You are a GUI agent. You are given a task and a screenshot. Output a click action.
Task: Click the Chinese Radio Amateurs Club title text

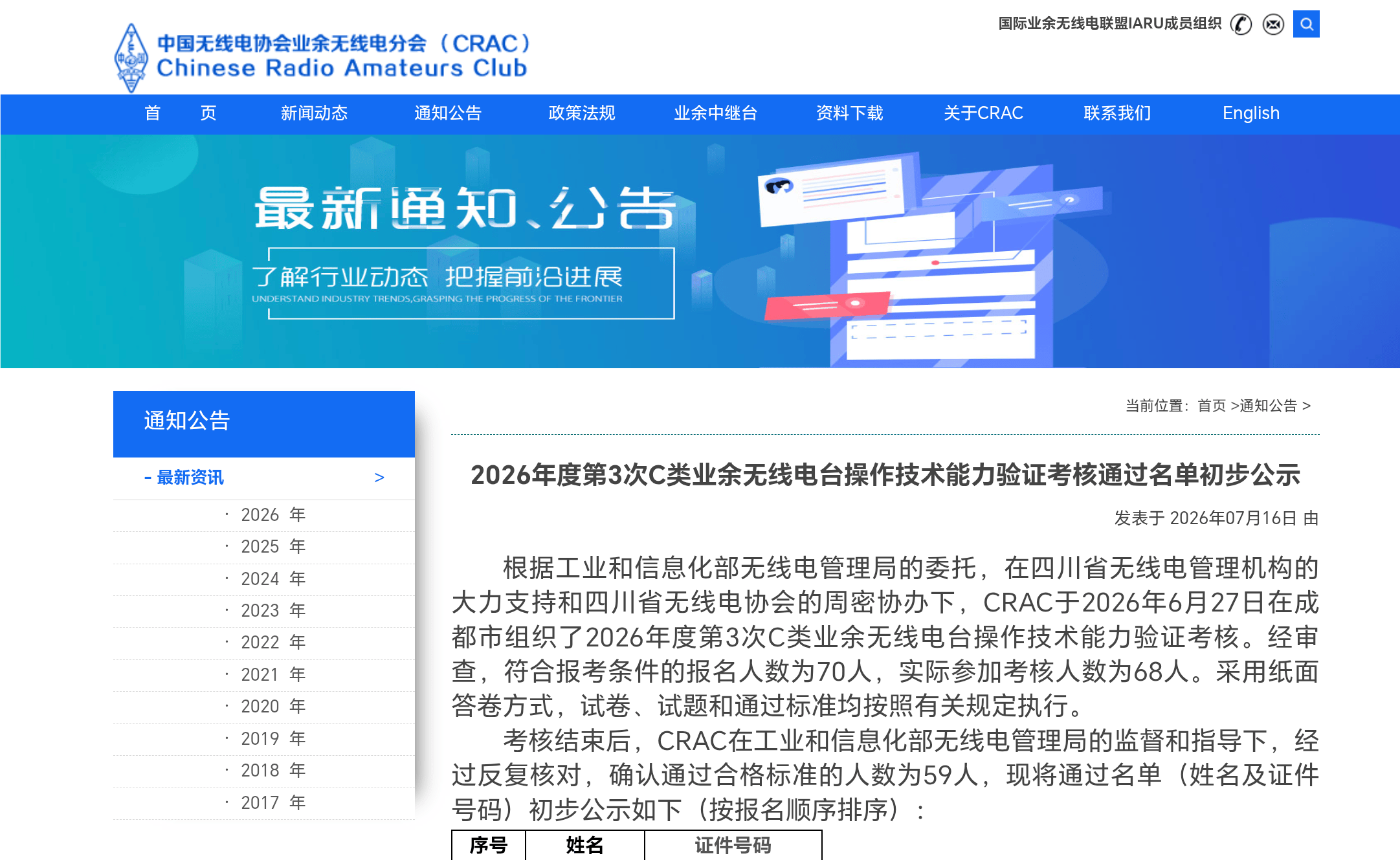(x=342, y=68)
